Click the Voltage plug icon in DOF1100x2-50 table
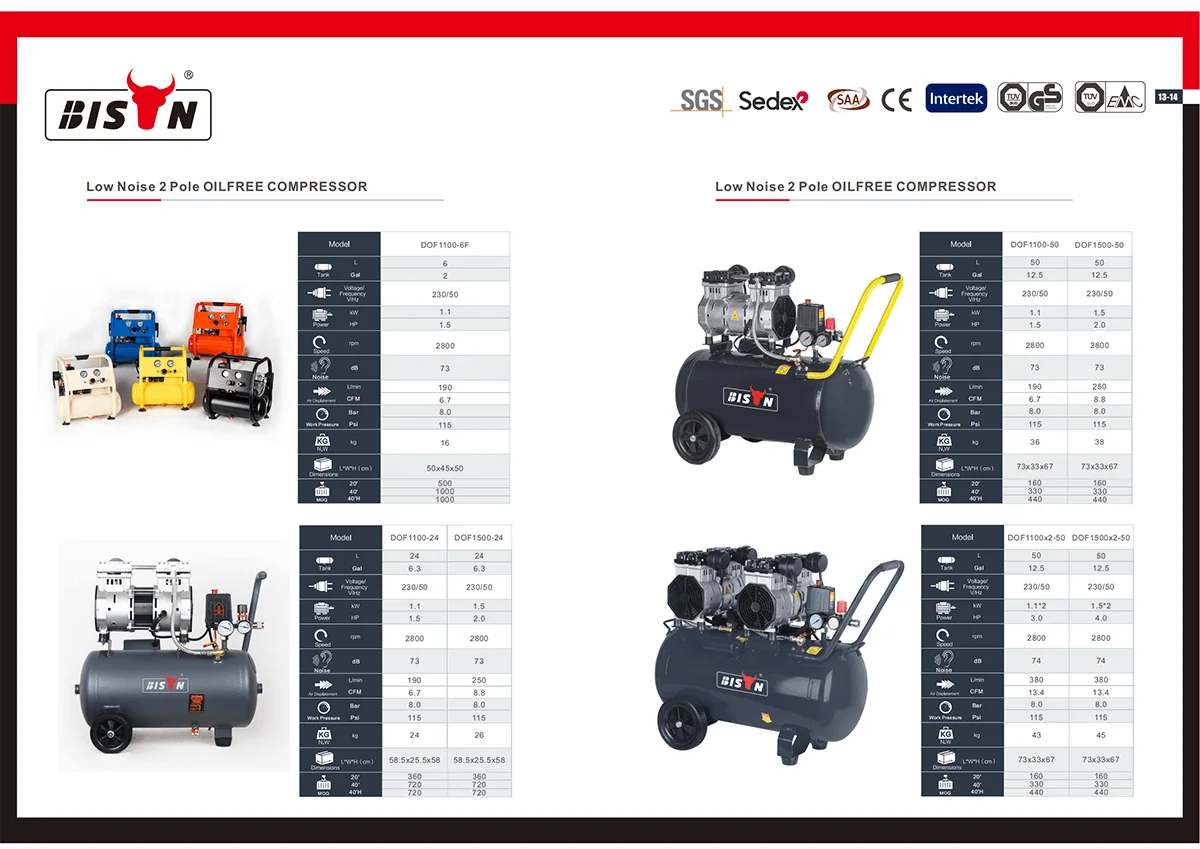Image resolution: width=1200 pixels, height=849 pixels. pos(945,586)
